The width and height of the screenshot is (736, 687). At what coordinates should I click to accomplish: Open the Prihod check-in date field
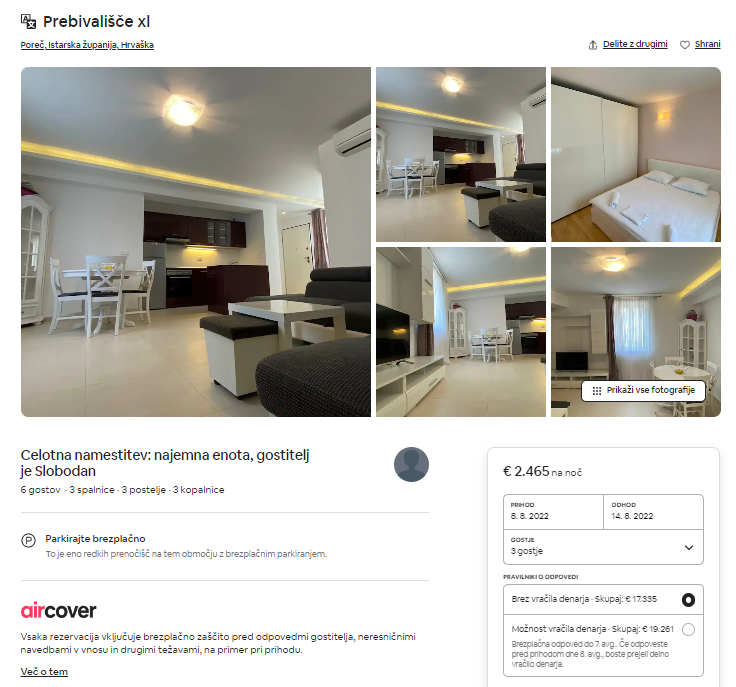(553, 511)
